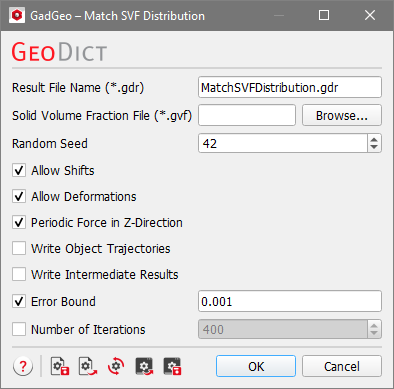Edit the Result File Name field
Image resolution: width=394 pixels, height=389 pixels.
290,87
